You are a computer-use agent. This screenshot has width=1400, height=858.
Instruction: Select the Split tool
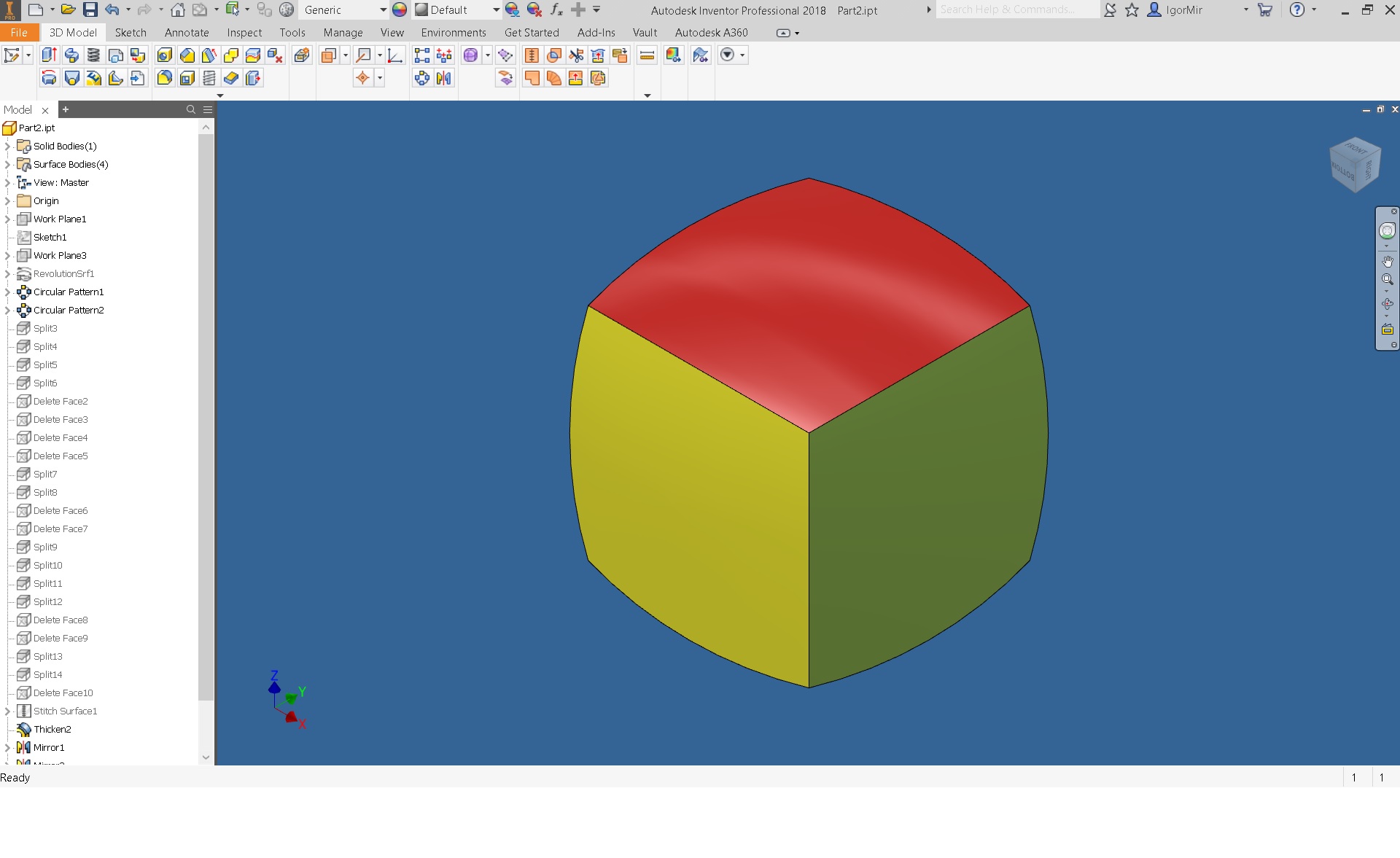click(252, 55)
